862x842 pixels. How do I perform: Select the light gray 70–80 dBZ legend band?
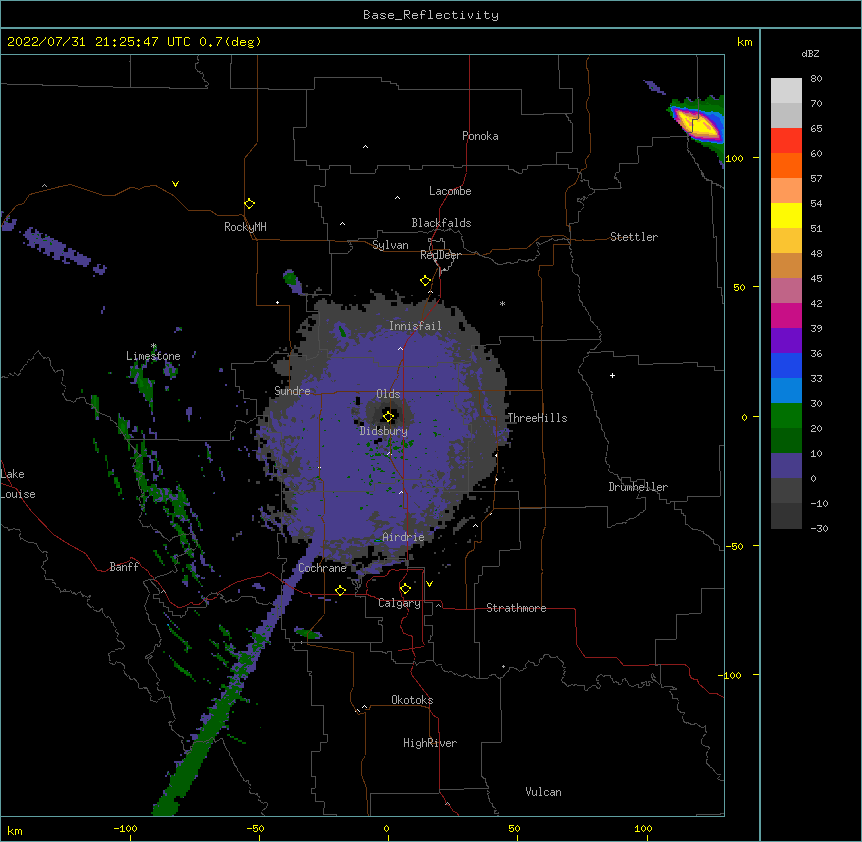click(786, 91)
